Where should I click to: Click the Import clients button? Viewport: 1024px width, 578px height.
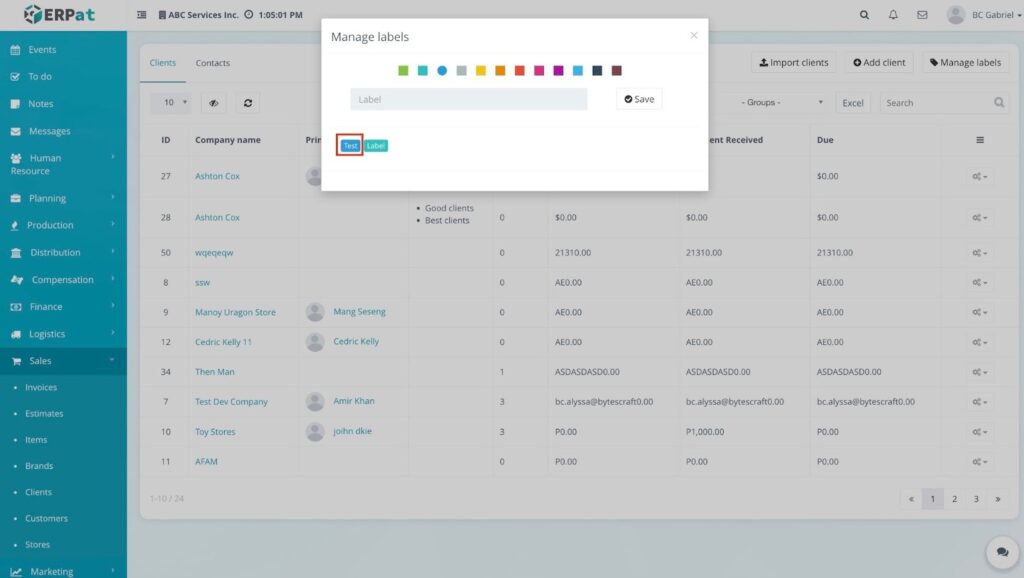794,62
